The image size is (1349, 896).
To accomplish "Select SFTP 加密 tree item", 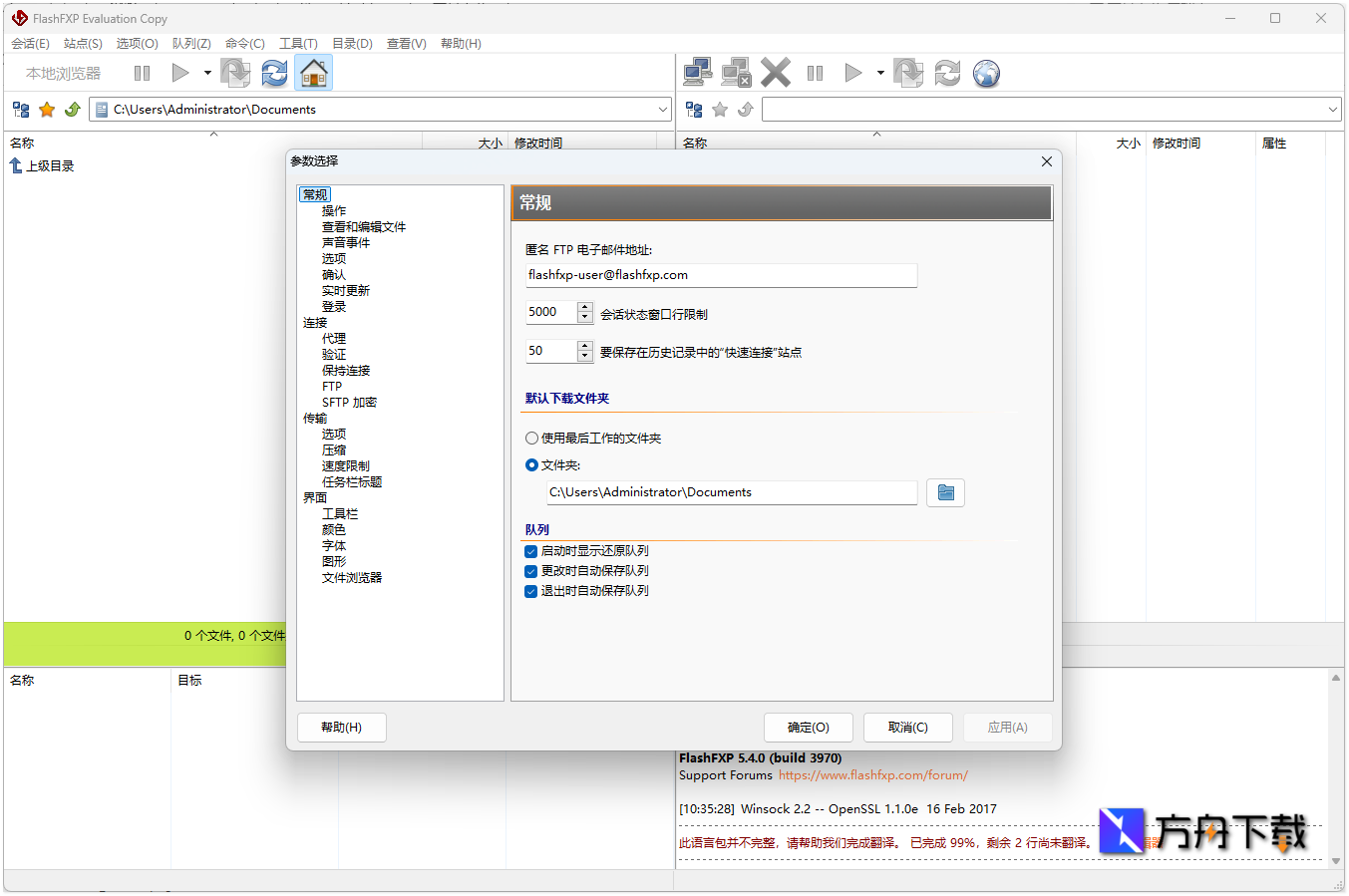I will pos(349,403).
